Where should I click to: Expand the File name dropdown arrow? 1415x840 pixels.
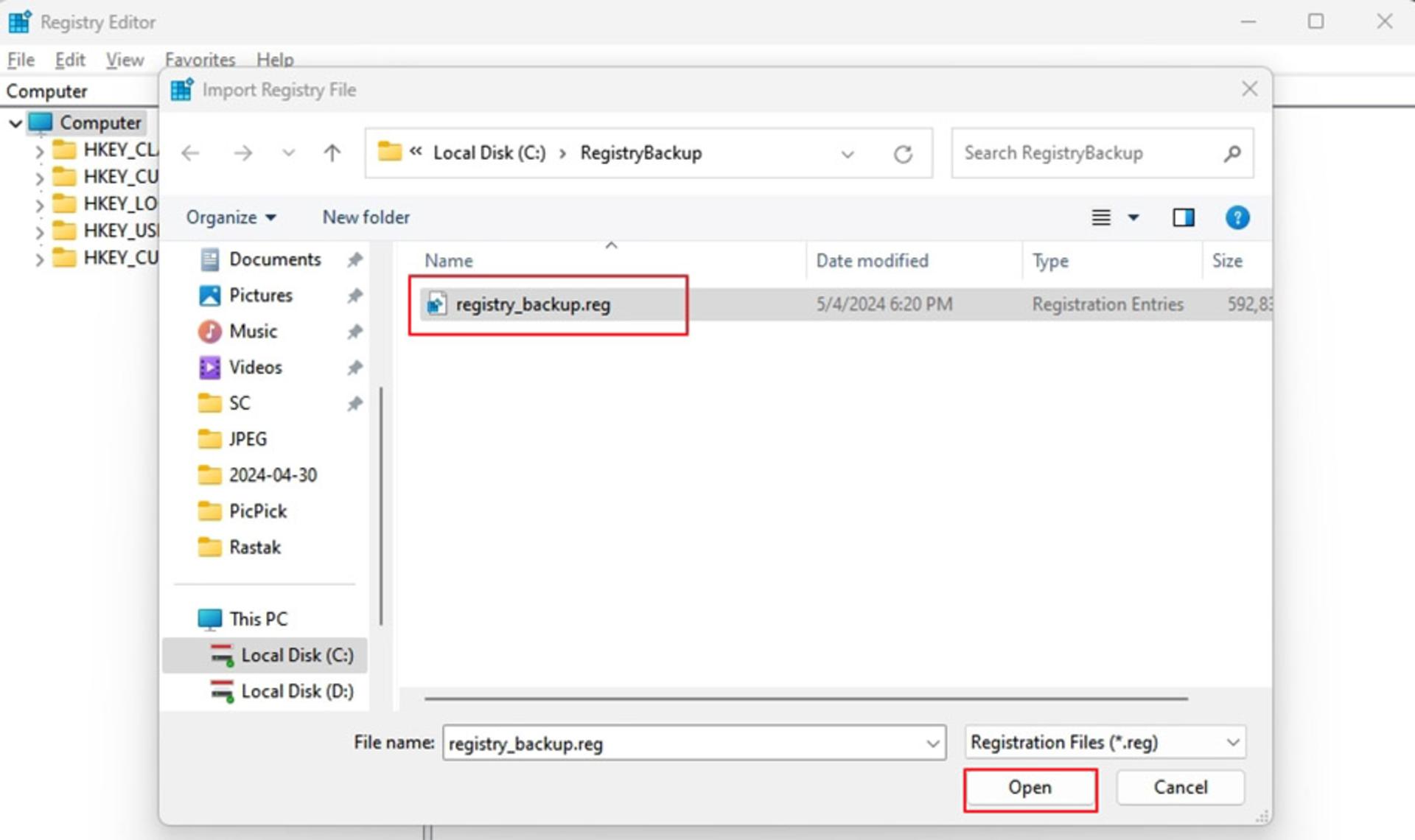point(932,743)
